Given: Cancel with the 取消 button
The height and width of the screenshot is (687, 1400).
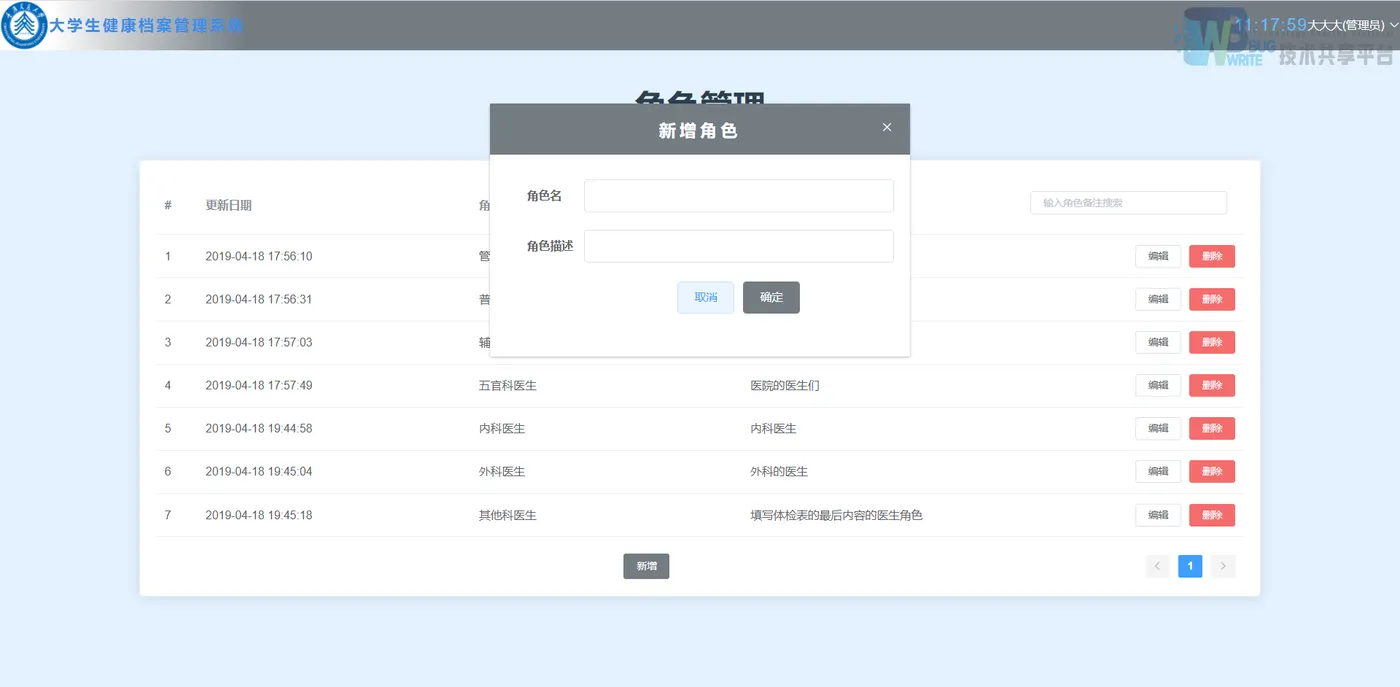Looking at the screenshot, I should pos(706,298).
